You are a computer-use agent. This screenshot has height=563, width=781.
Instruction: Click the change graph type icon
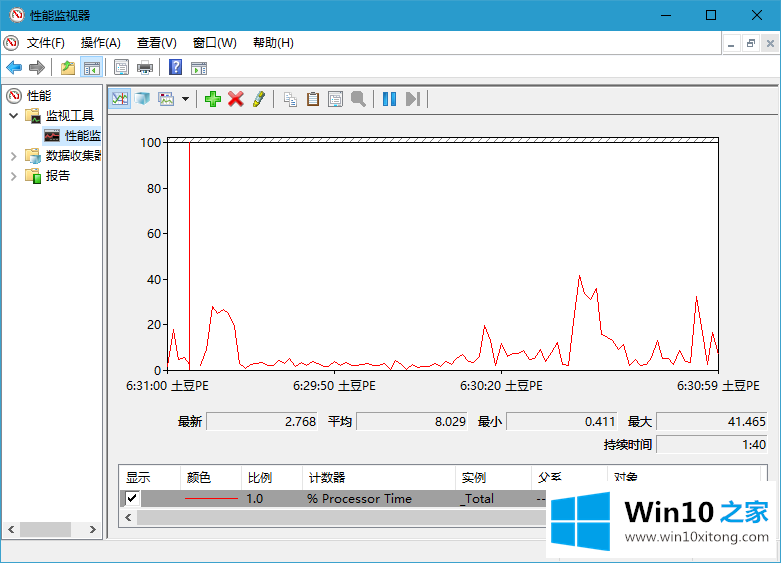(166, 99)
